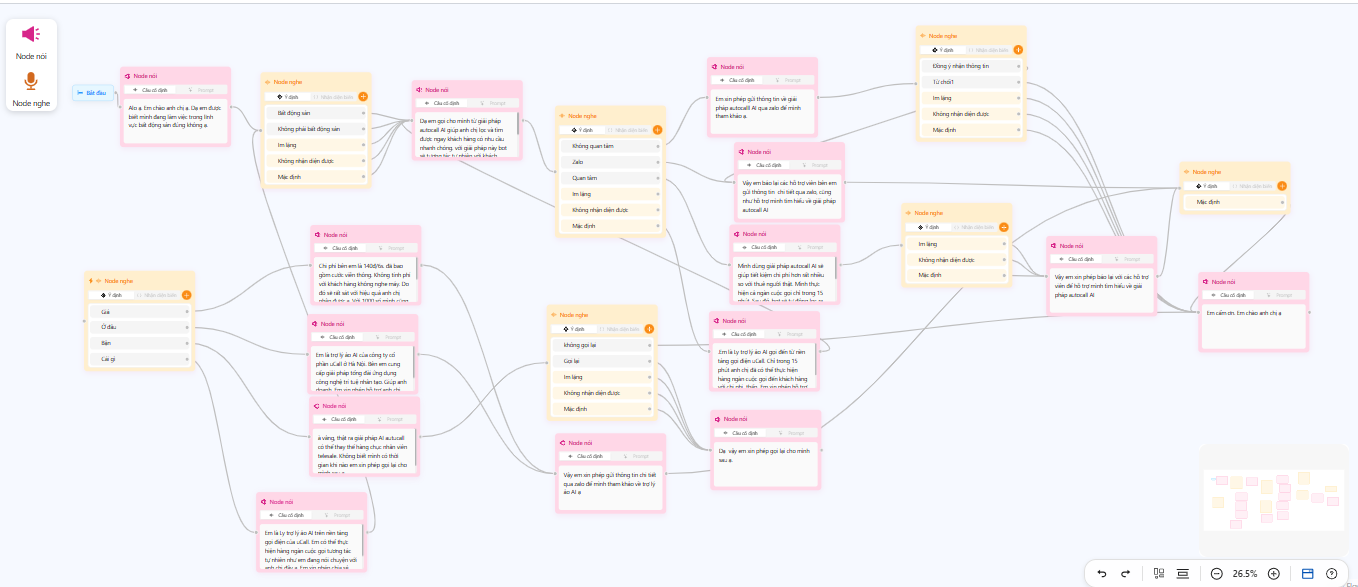Screen dimensions: 1358x587
Task: Zoom in with the plus icon
Action: [x=1273, y=573]
